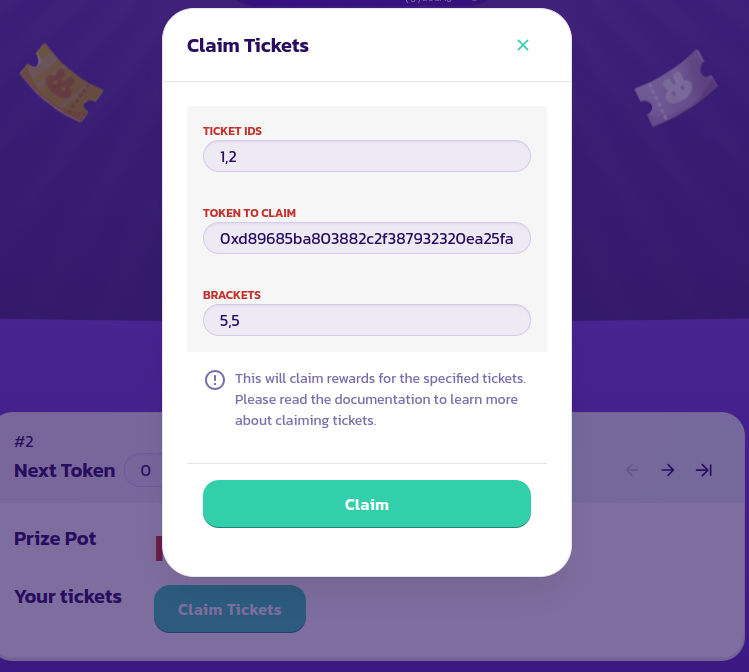The height and width of the screenshot is (672, 749).
Task: Go to previous round with left arrow
Action: [632, 470]
